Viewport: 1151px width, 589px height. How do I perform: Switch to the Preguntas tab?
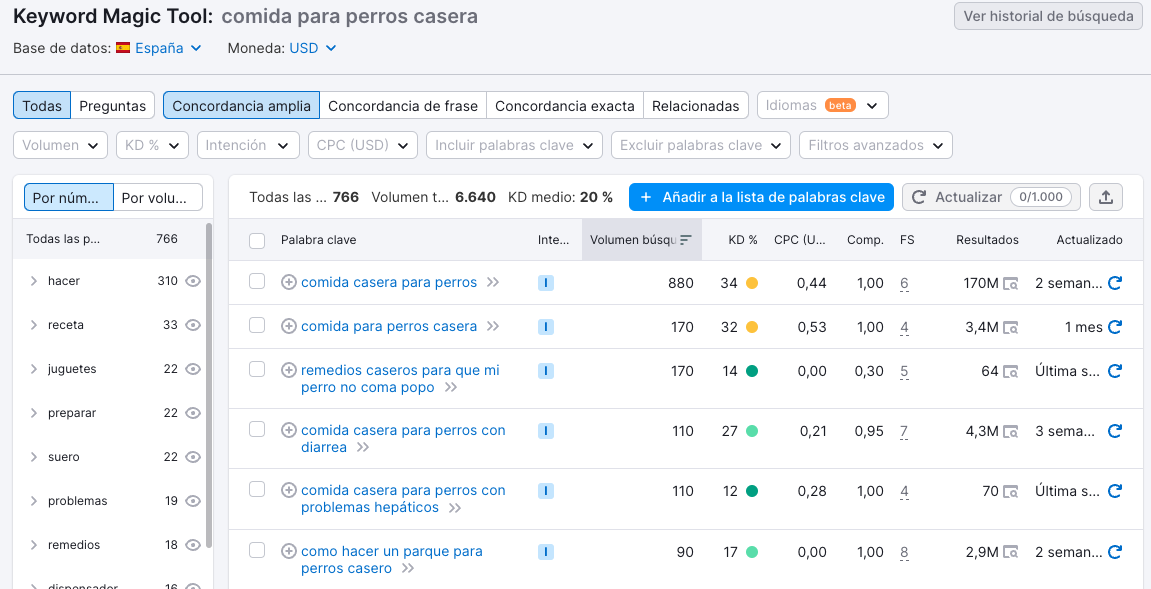click(x=113, y=104)
